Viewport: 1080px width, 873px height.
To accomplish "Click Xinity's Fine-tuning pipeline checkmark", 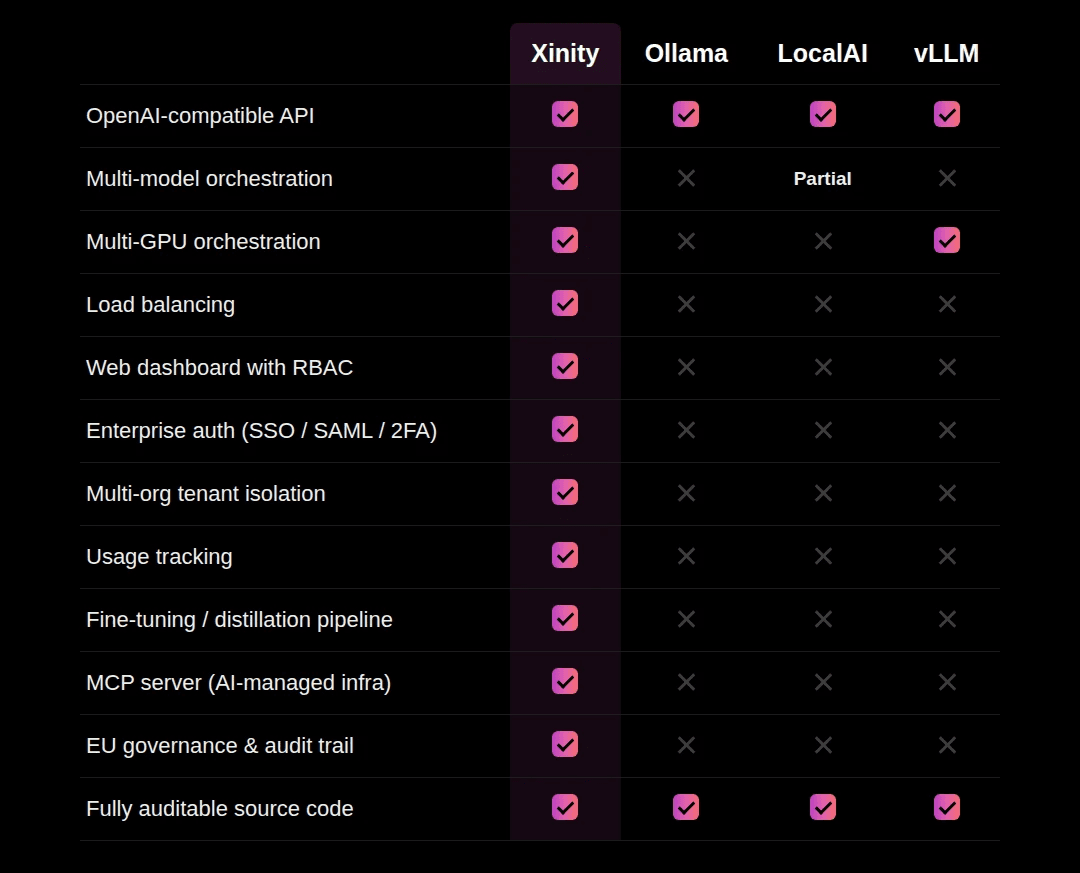I will point(565,619).
